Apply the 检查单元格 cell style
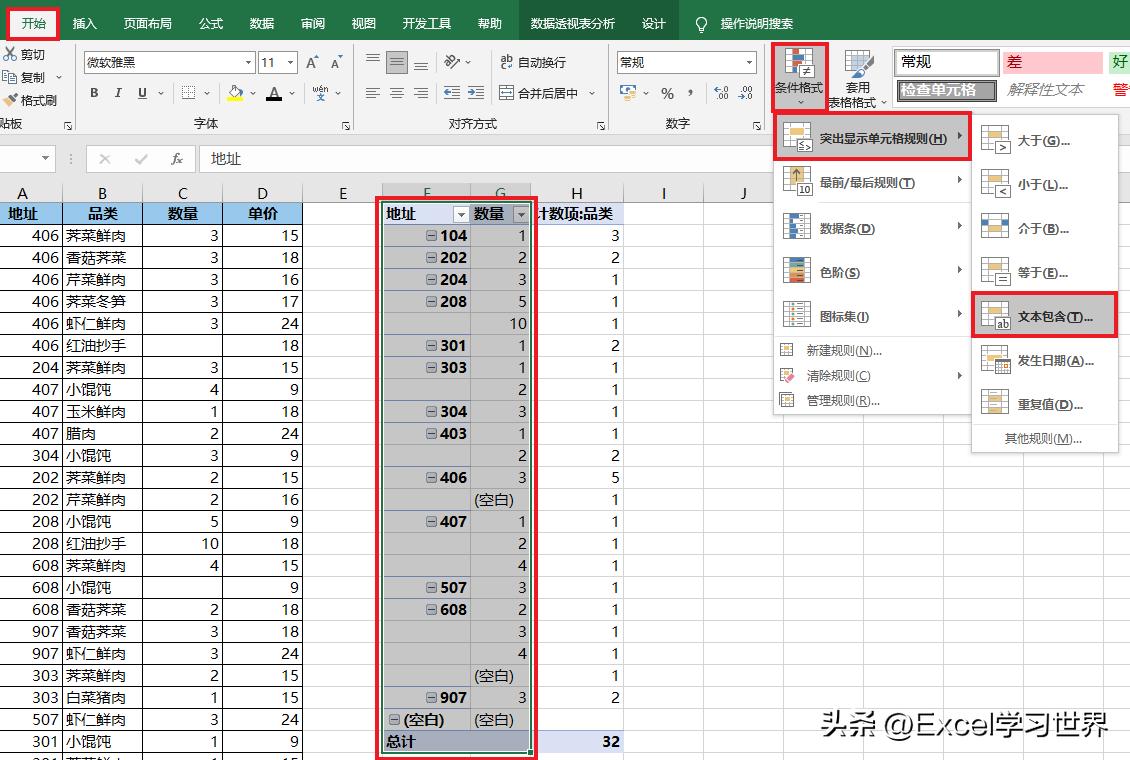The width and height of the screenshot is (1130, 760). click(945, 90)
